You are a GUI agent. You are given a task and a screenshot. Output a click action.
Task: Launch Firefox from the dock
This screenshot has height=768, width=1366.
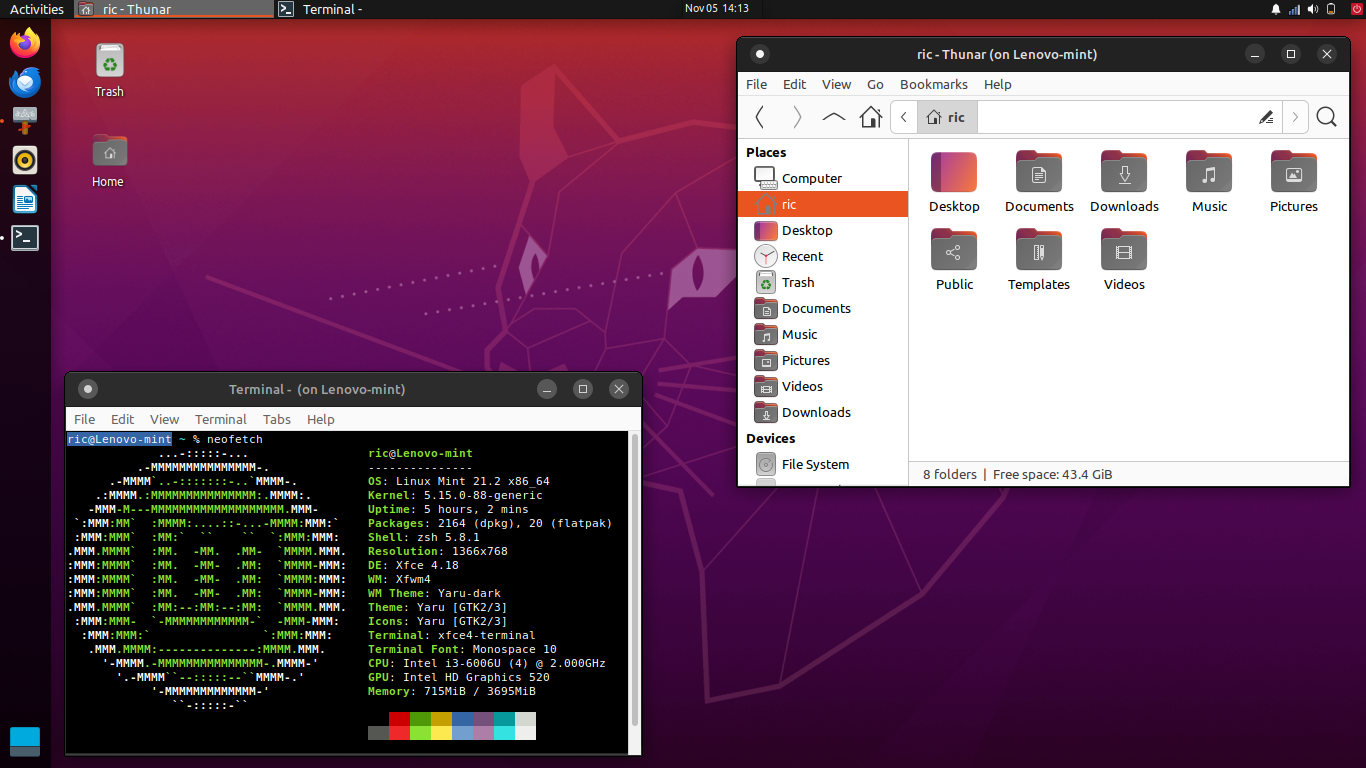pyautogui.click(x=24, y=43)
